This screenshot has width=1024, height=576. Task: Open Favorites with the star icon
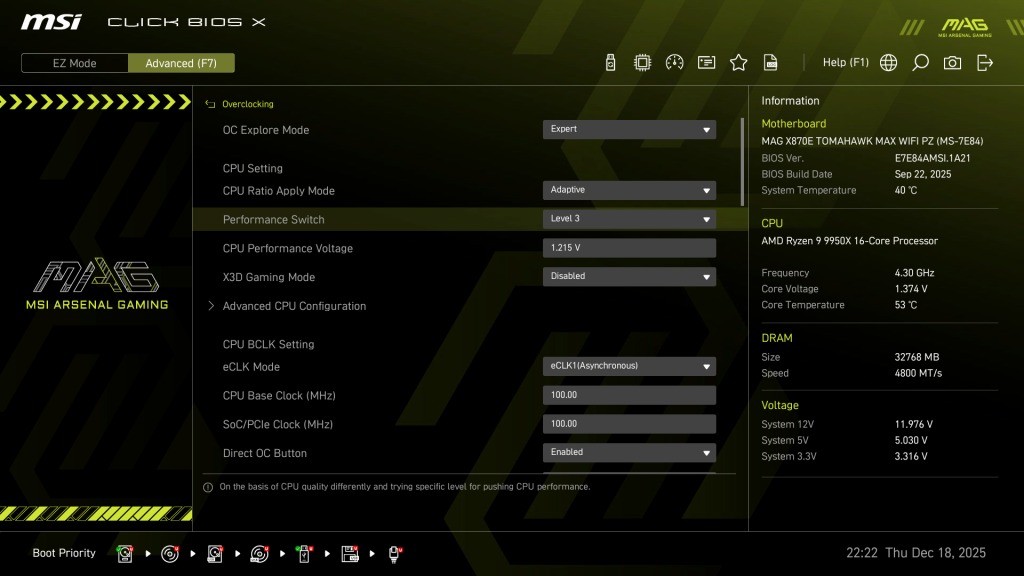(x=738, y=63)
